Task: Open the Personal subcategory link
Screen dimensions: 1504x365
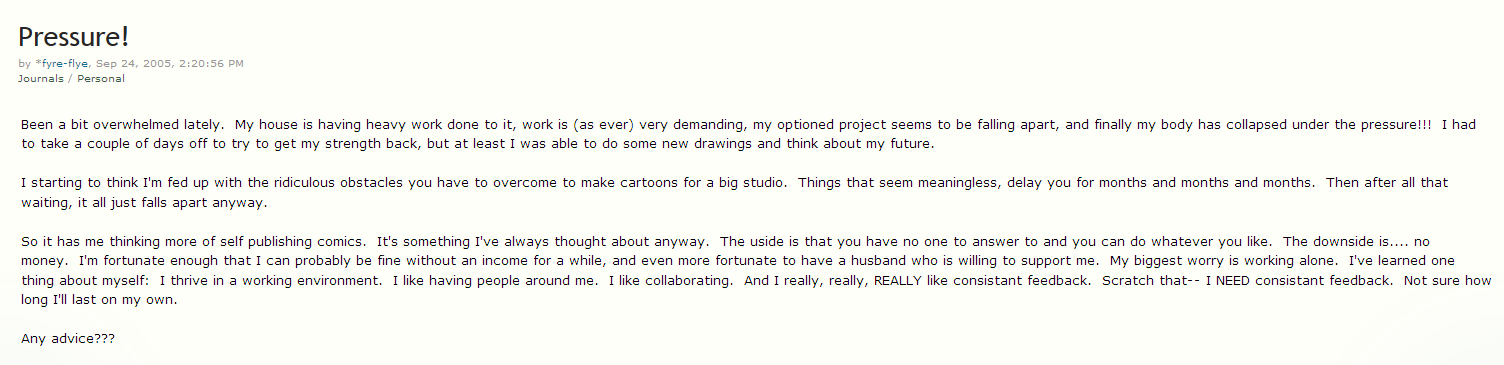Action: tap(101, 78)
